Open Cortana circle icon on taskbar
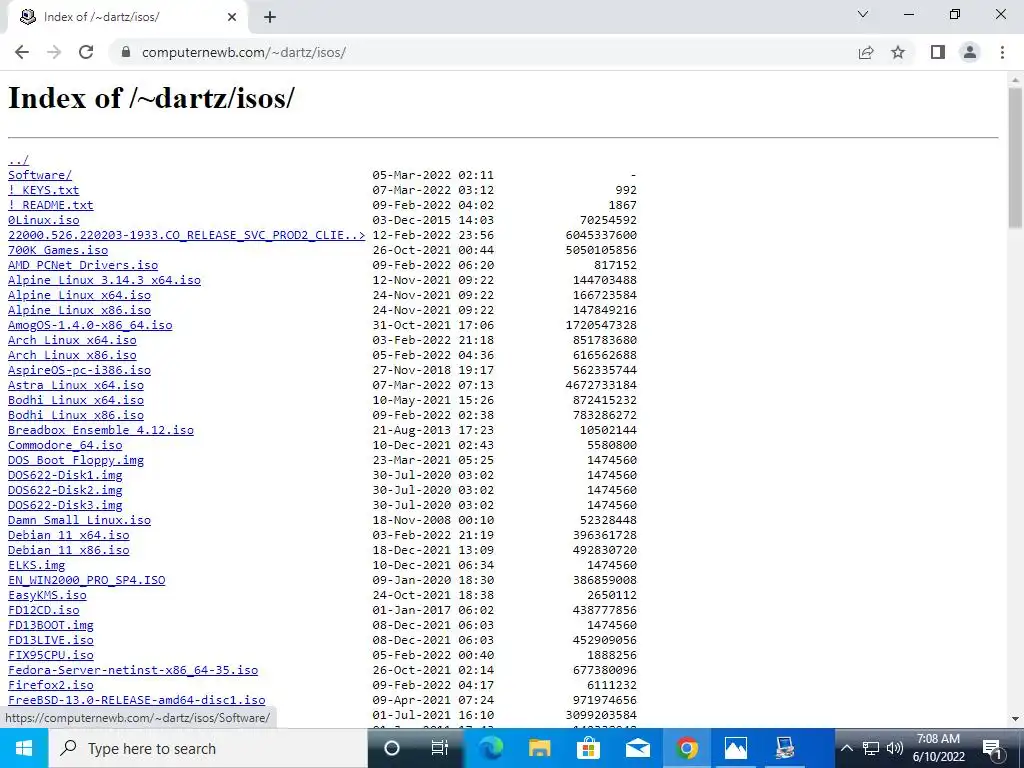Viewport: 1024px width, 768px height. click(392, 748)
